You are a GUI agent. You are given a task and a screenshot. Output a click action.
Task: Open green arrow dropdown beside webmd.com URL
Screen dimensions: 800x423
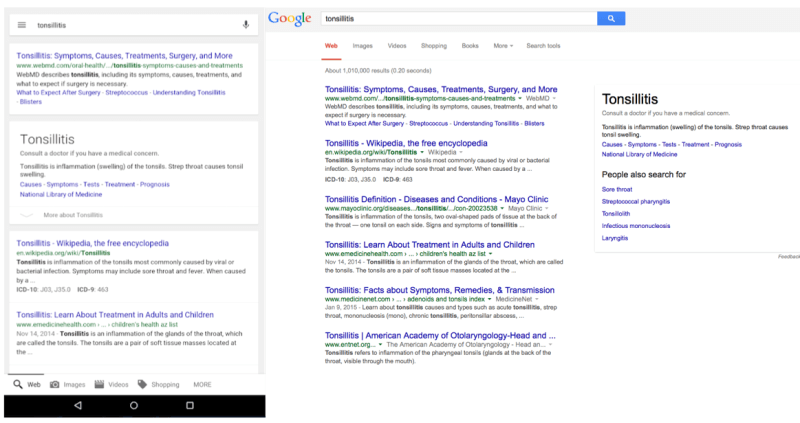point(521,100)
